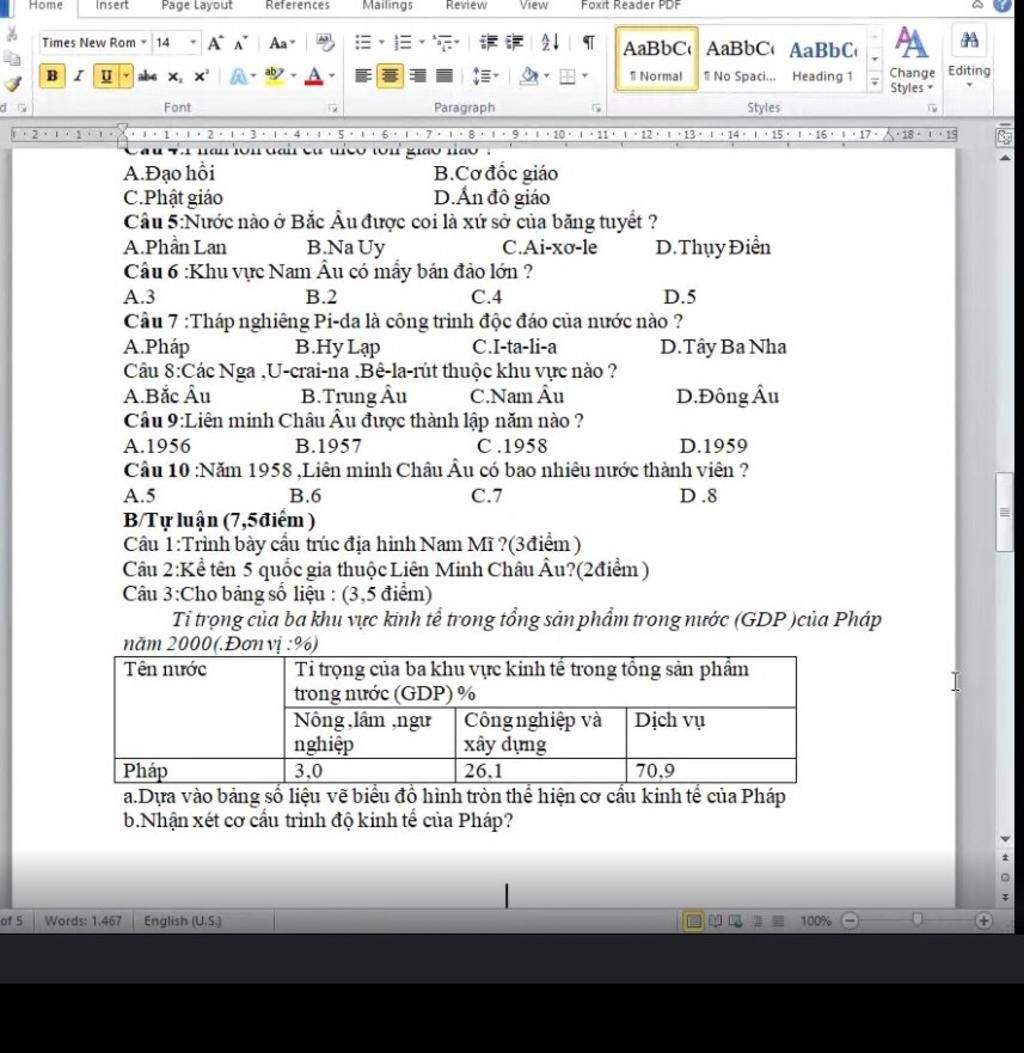Image resolution: width=1024 pixels, height=1053 pixels.
Task: Open font color dropdown arrow
Action: coord(332,76)
